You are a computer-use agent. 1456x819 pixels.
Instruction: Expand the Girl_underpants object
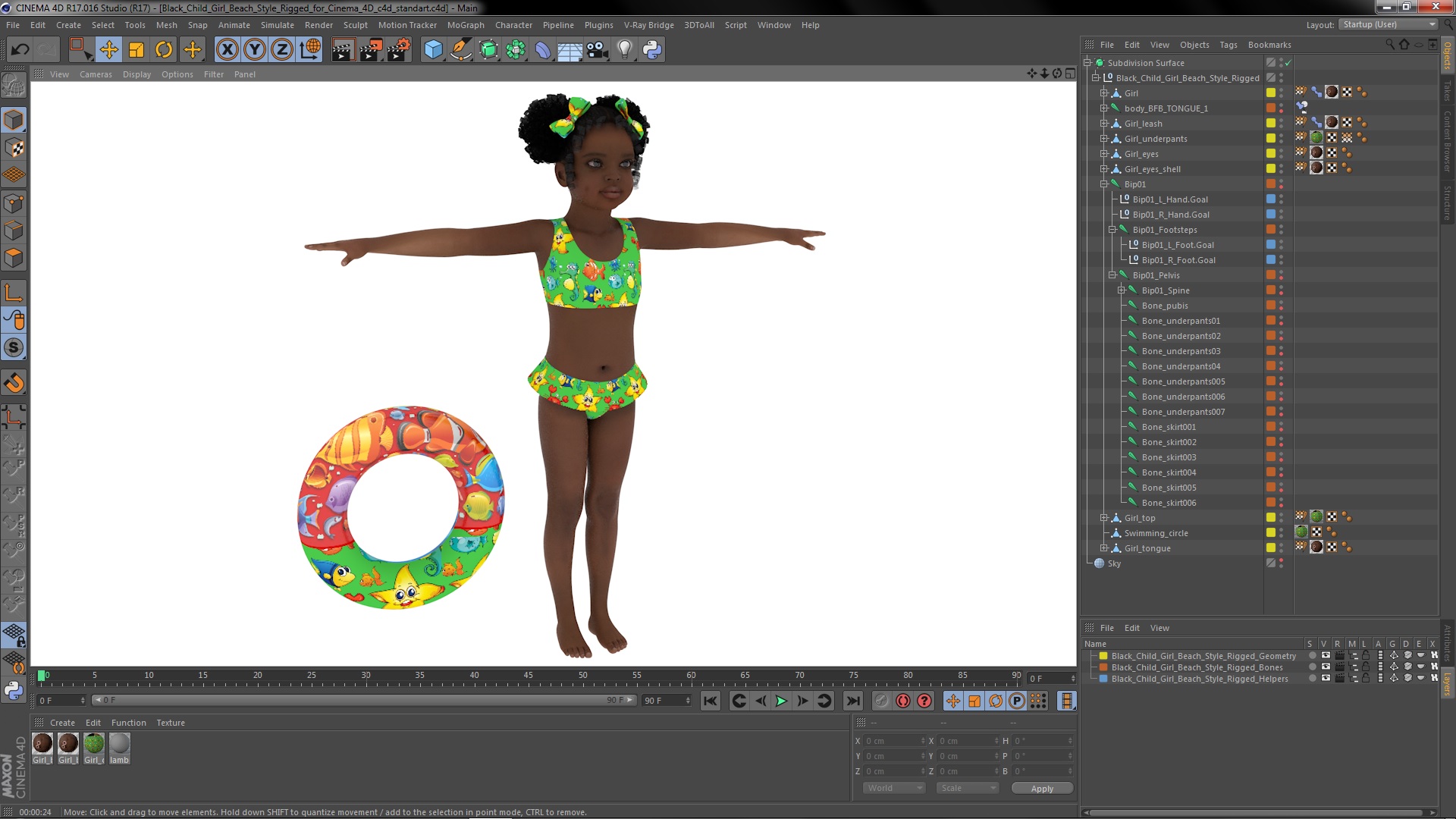tap(1104, 139)
